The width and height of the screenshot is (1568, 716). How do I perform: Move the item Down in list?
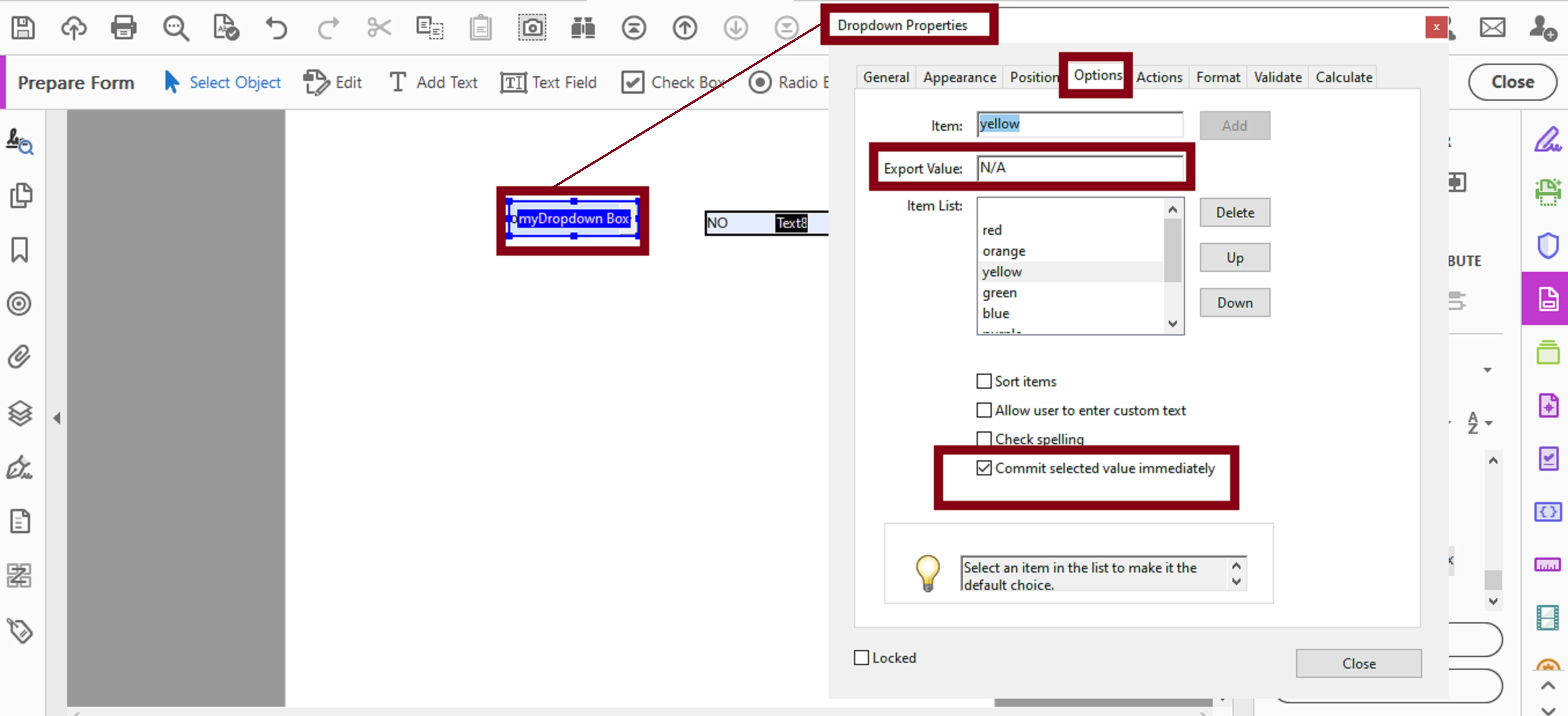coord(1234,302)
